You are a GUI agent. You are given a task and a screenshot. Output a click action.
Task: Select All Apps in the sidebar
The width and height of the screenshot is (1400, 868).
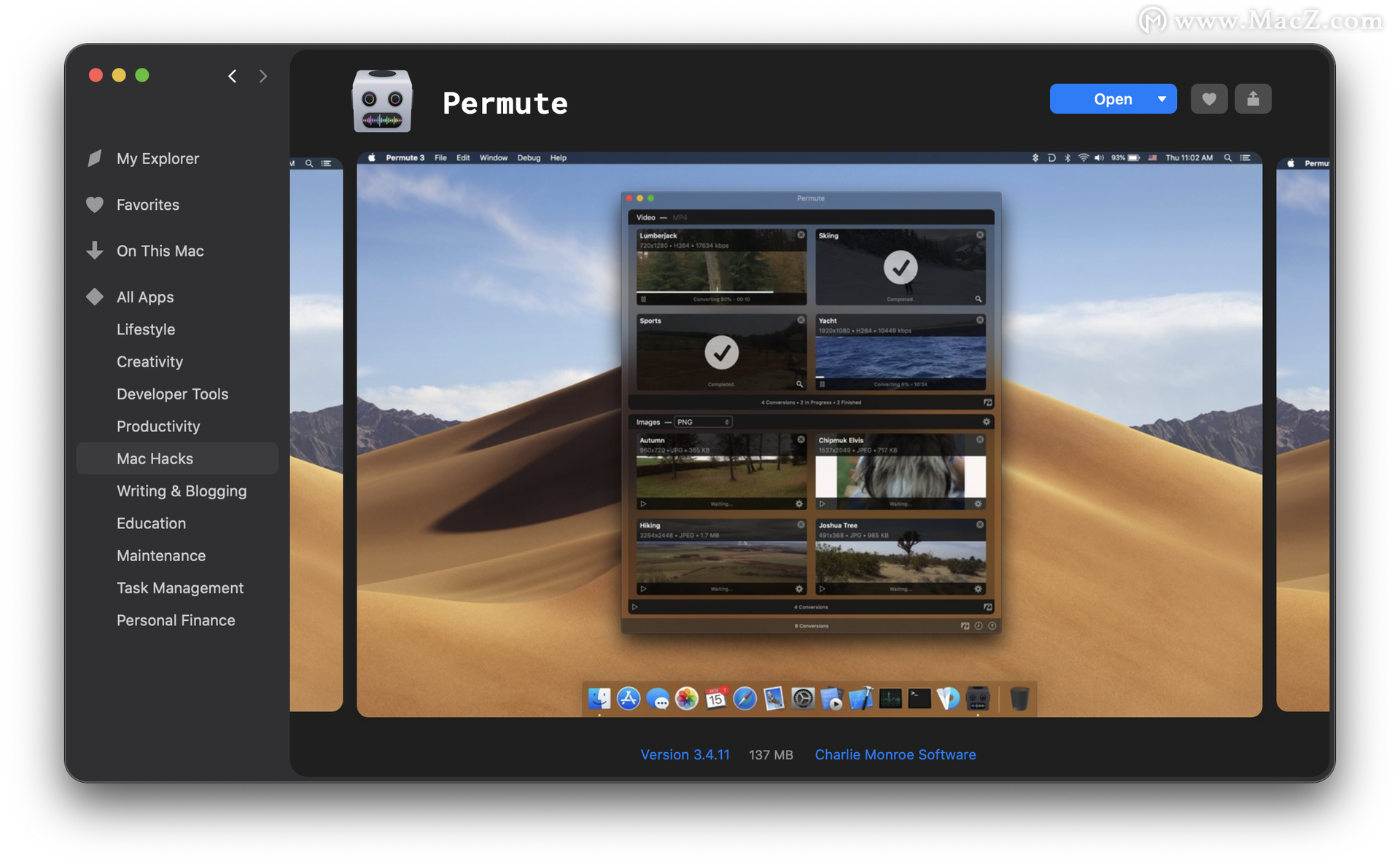coord(145,297)
